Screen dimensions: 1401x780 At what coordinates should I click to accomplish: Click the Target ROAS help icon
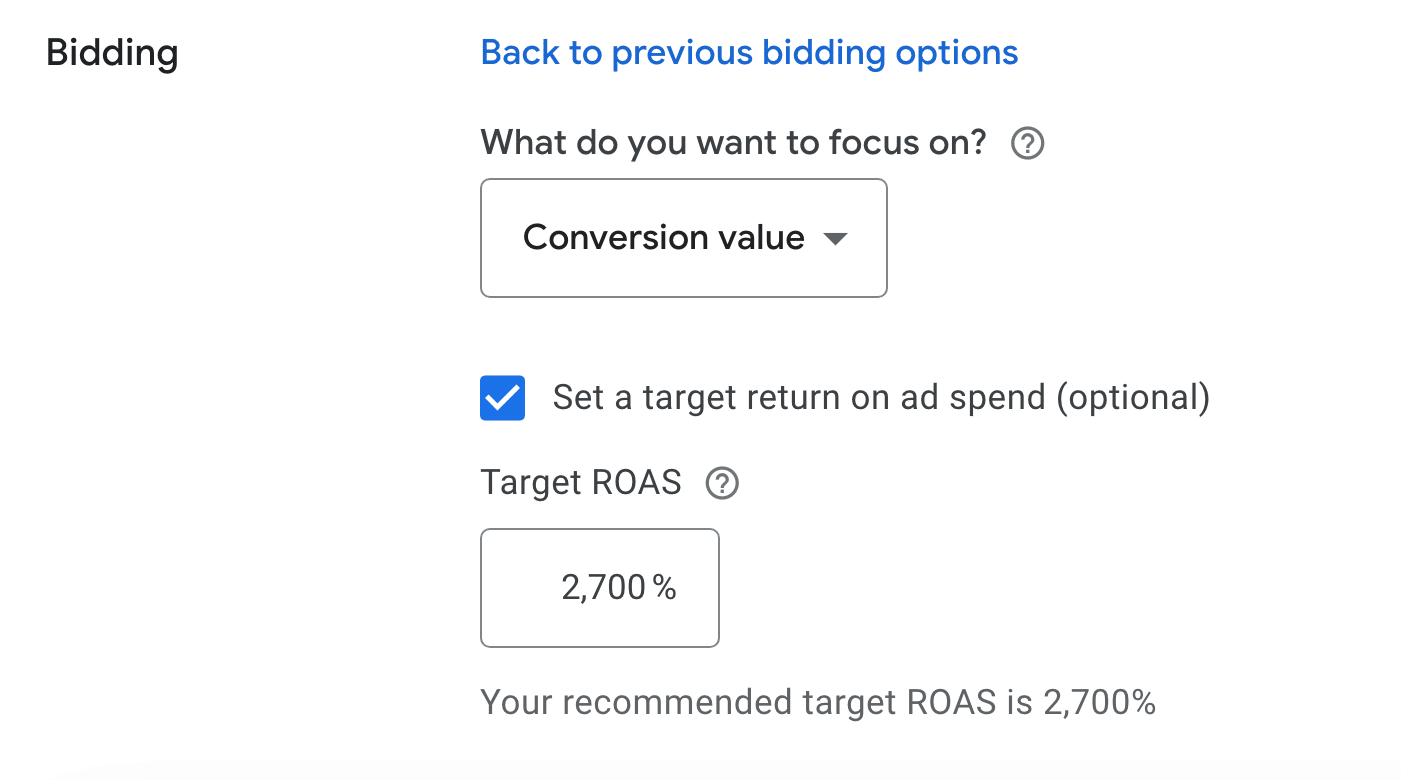(722, 484)
